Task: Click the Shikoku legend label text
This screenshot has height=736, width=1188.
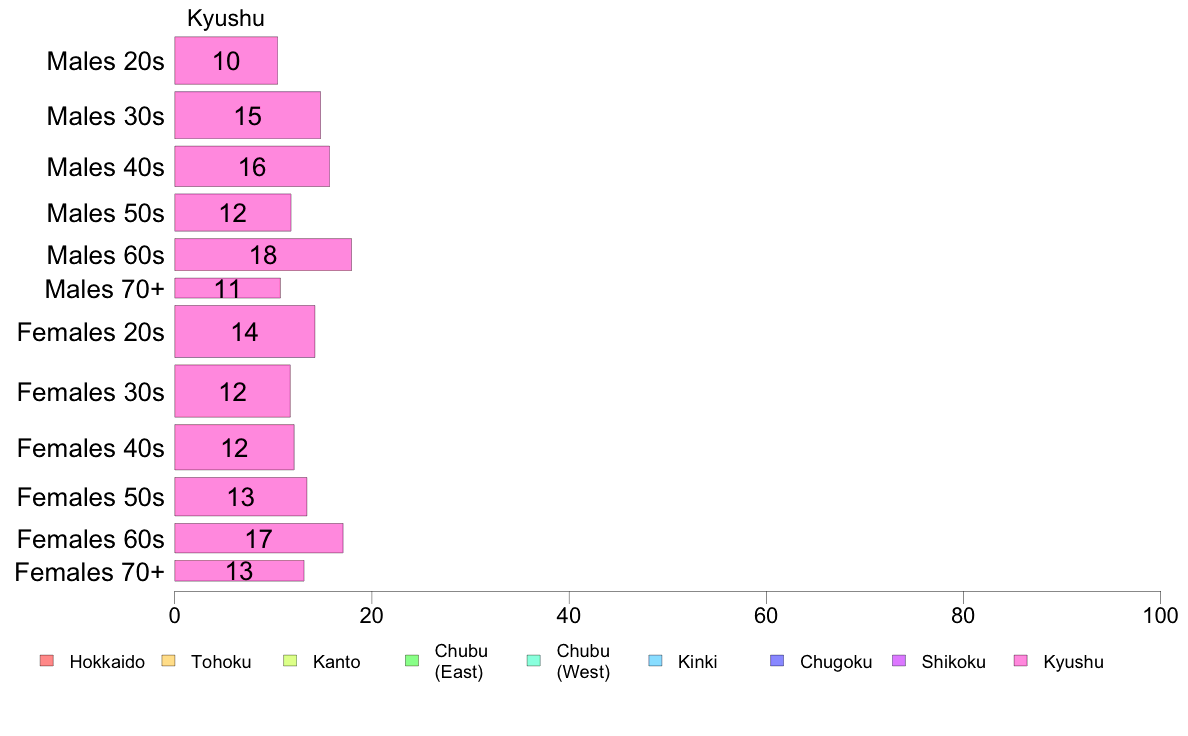Action: coord(953,662)
